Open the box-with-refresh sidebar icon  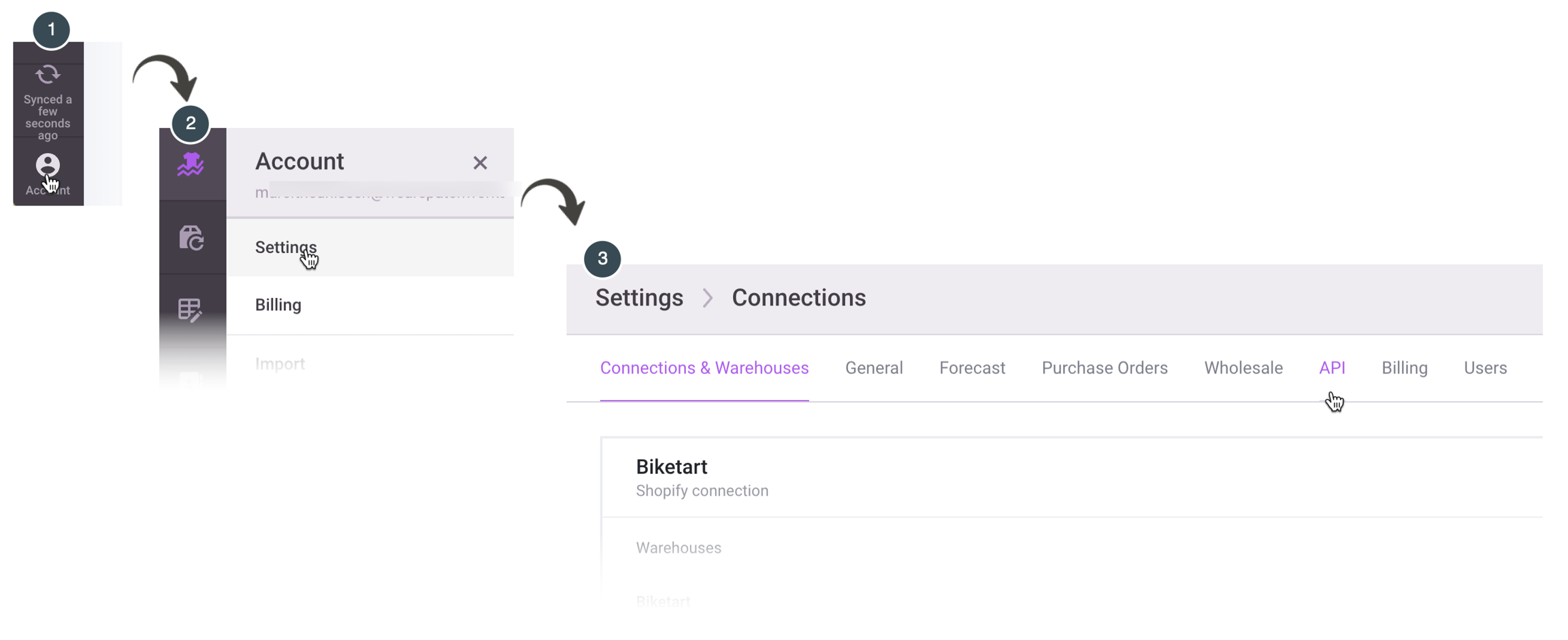tap(191, 238)
